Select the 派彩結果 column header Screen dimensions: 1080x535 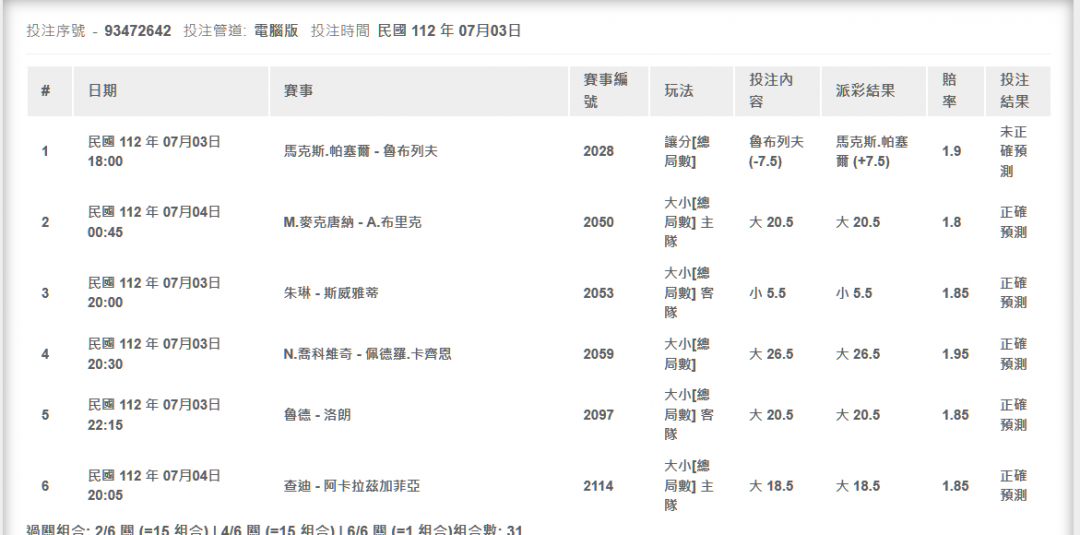(865, 91)
